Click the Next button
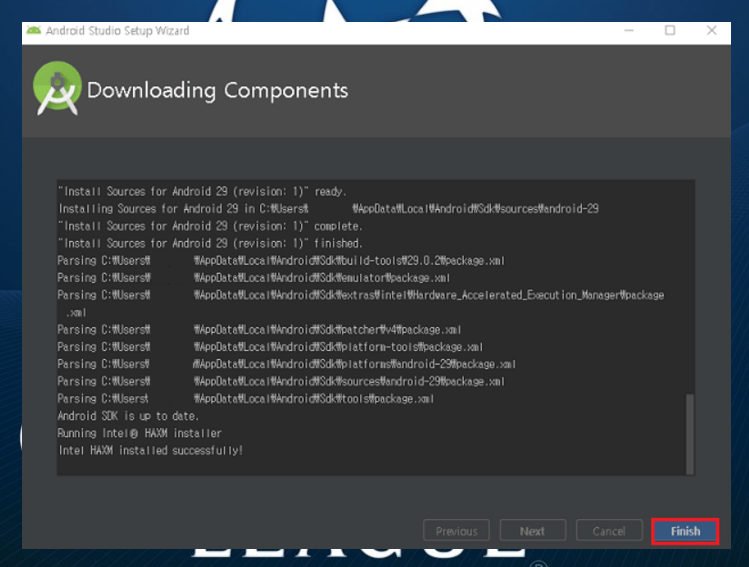This screenshot has height=567, width=749. point(532,531)
